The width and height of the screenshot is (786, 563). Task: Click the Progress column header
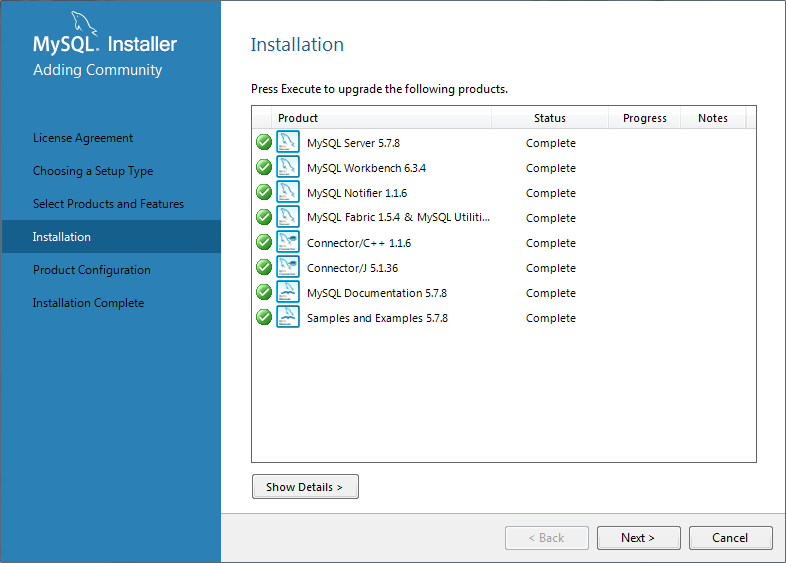(x=645, y=118)
